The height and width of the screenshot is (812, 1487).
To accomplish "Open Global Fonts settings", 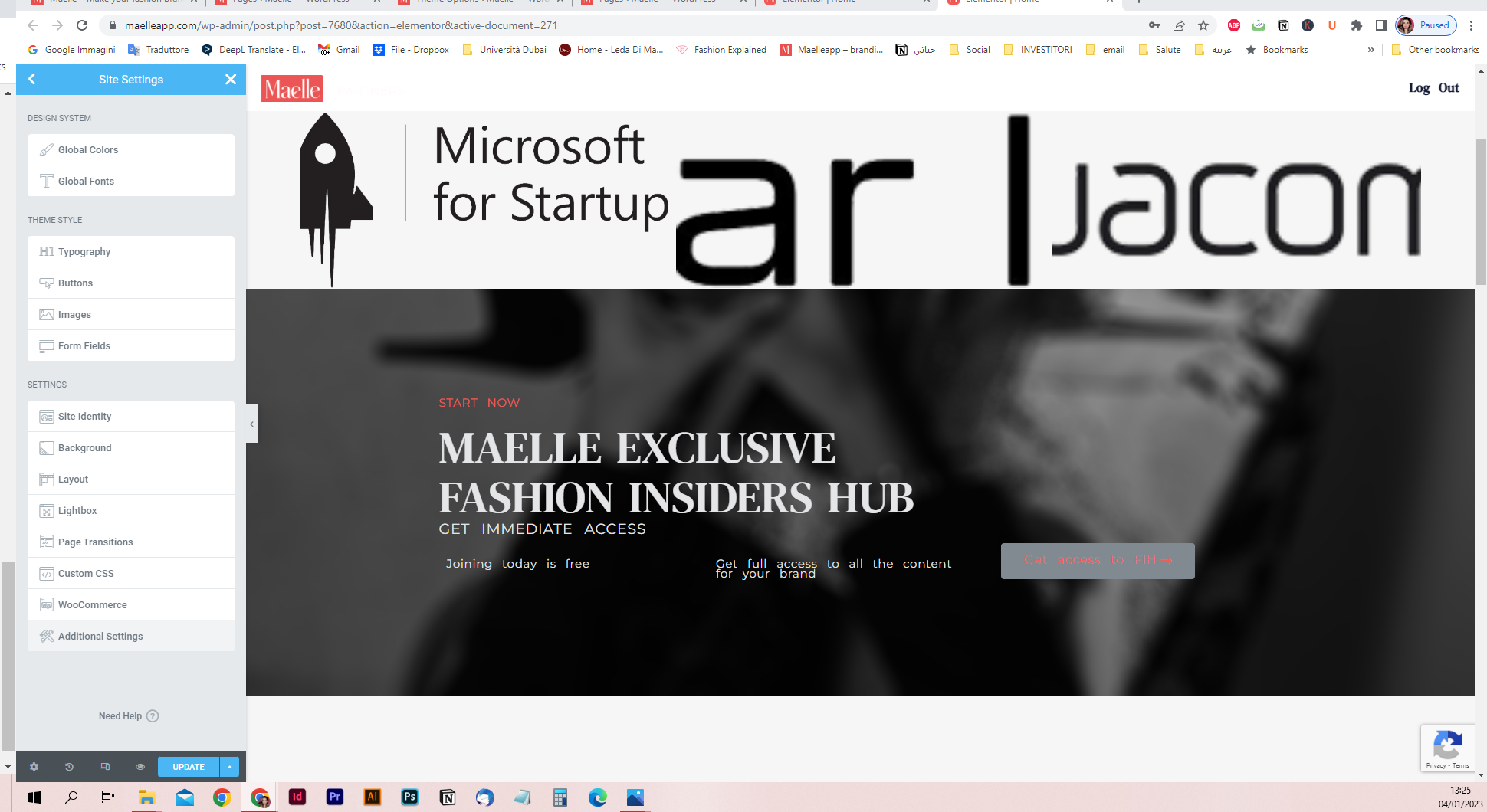I will (131, 181).
